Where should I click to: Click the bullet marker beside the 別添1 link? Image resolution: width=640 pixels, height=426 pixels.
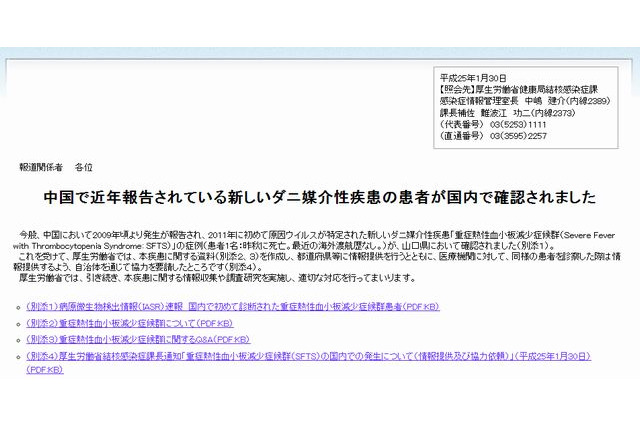pos(18,307)
